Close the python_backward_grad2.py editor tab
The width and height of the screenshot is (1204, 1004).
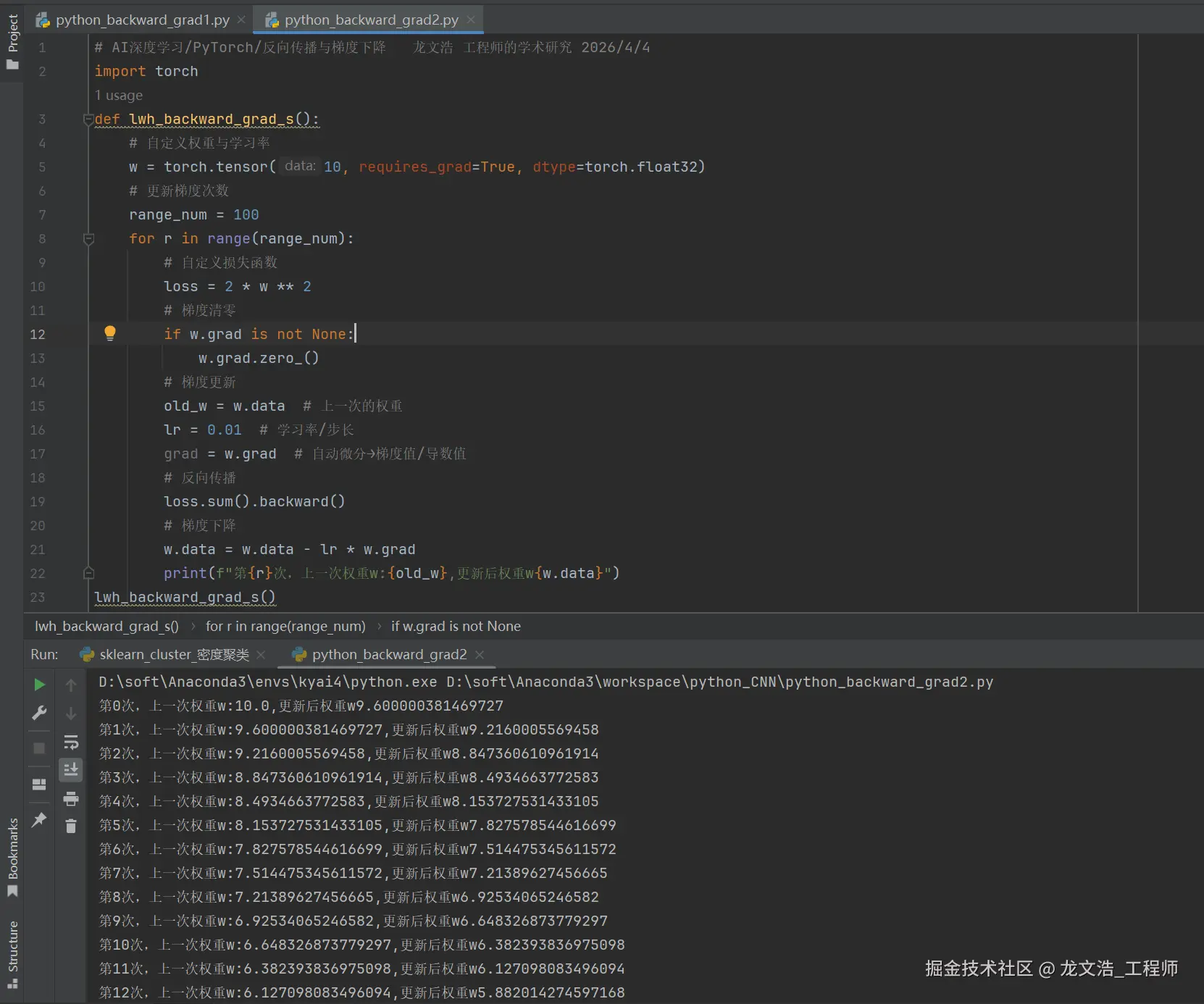[x=471, y=20]
